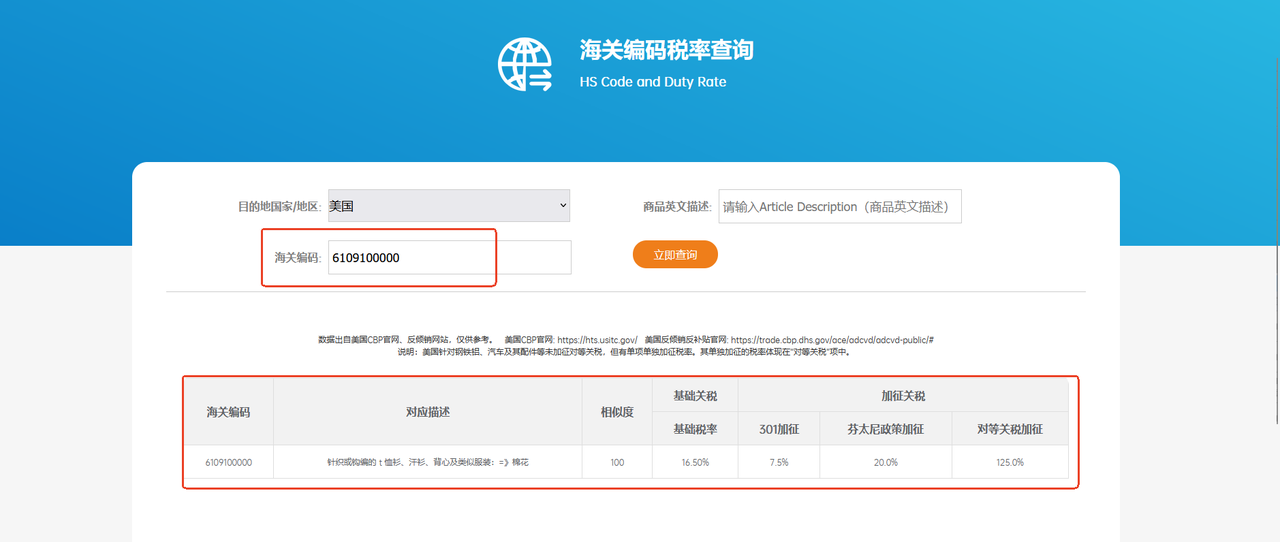Image resolution: width=1280 pixels, height=542 pixels.
Task: Click the 16.50% base rate cell
Action: [x=695, y=462]
